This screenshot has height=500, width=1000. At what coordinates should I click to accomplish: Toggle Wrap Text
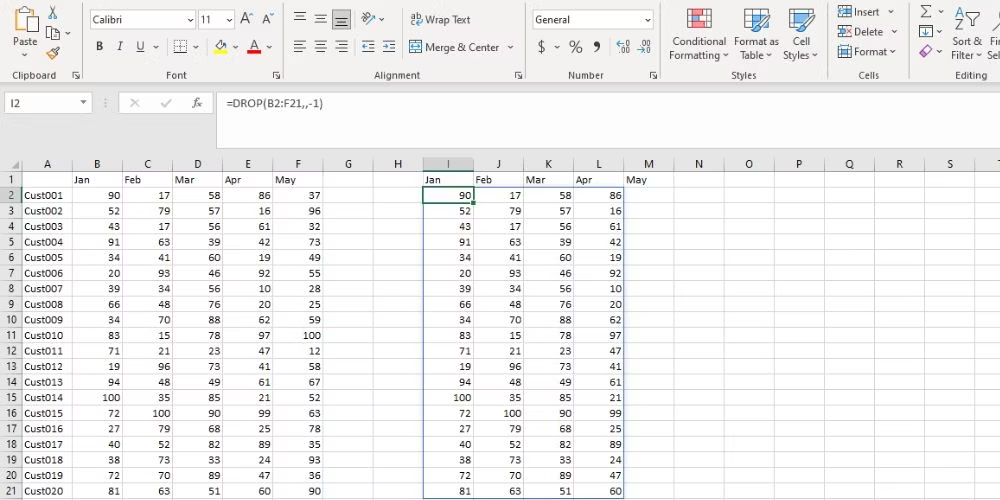click(x=440, y=20)
